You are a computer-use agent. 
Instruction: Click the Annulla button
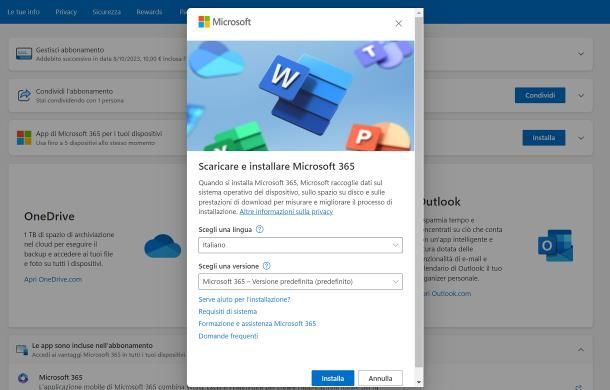pos(380,378)
